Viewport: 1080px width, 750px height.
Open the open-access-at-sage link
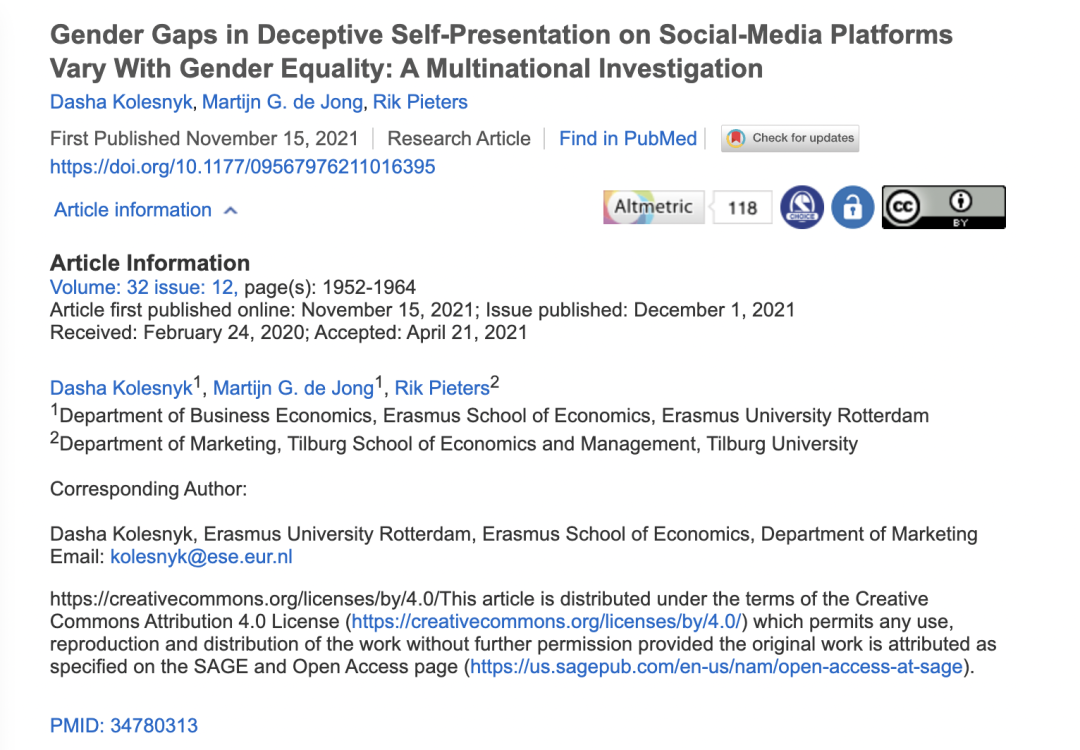pos(716,667)
